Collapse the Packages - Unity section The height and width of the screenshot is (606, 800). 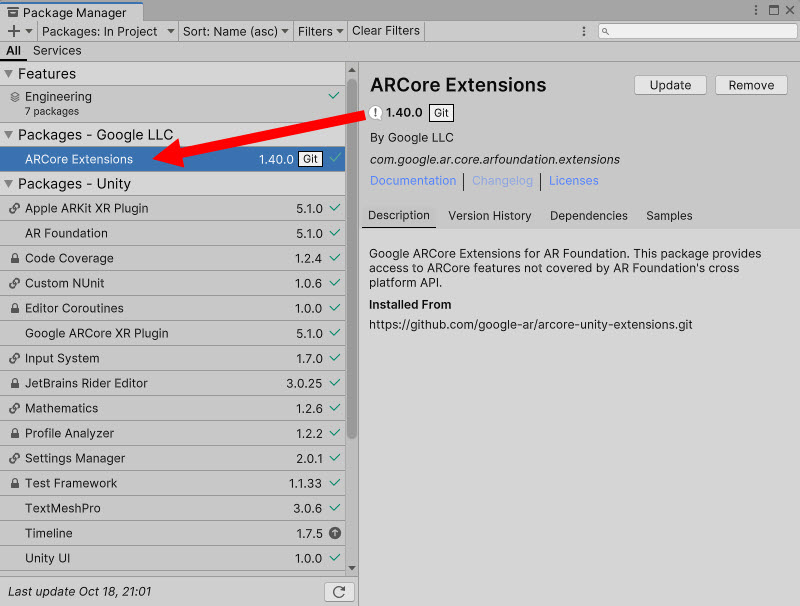pos(9,184)
